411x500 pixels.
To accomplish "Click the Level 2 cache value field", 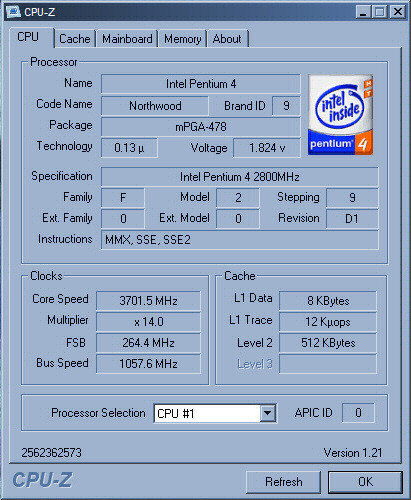I will [x=328, y=343].
